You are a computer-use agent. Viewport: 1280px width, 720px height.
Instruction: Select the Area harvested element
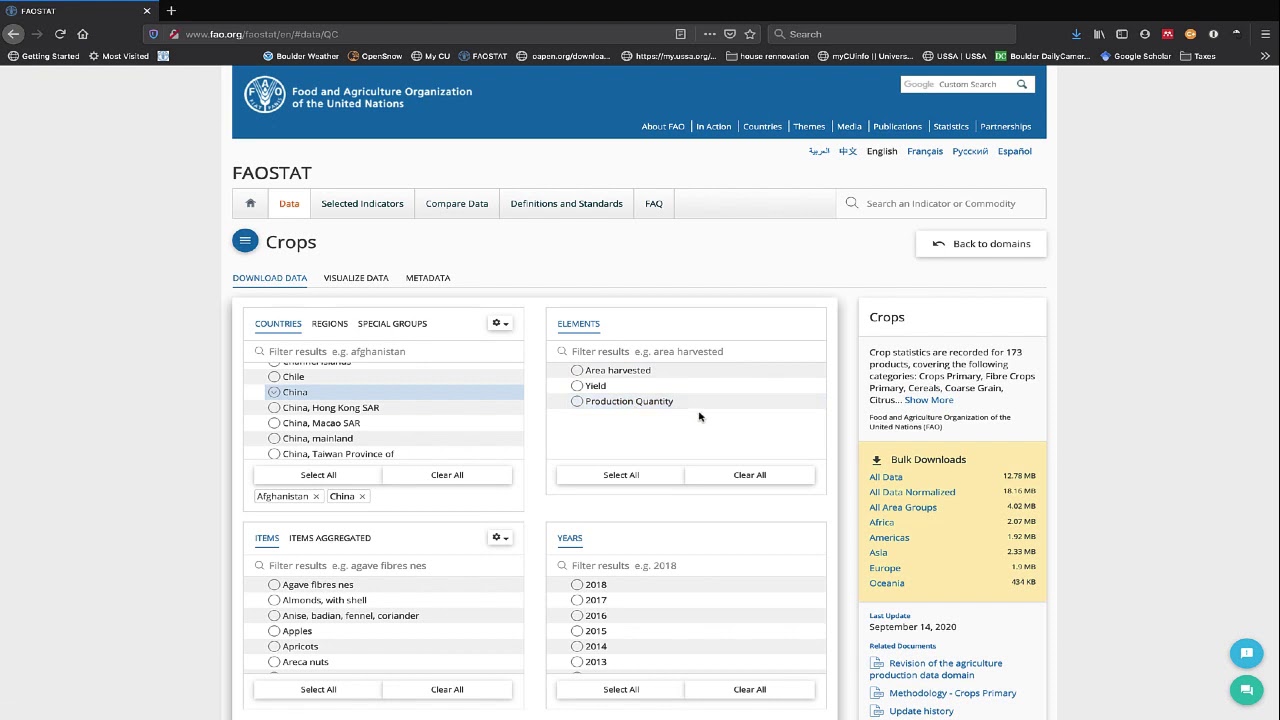(577, 370)
